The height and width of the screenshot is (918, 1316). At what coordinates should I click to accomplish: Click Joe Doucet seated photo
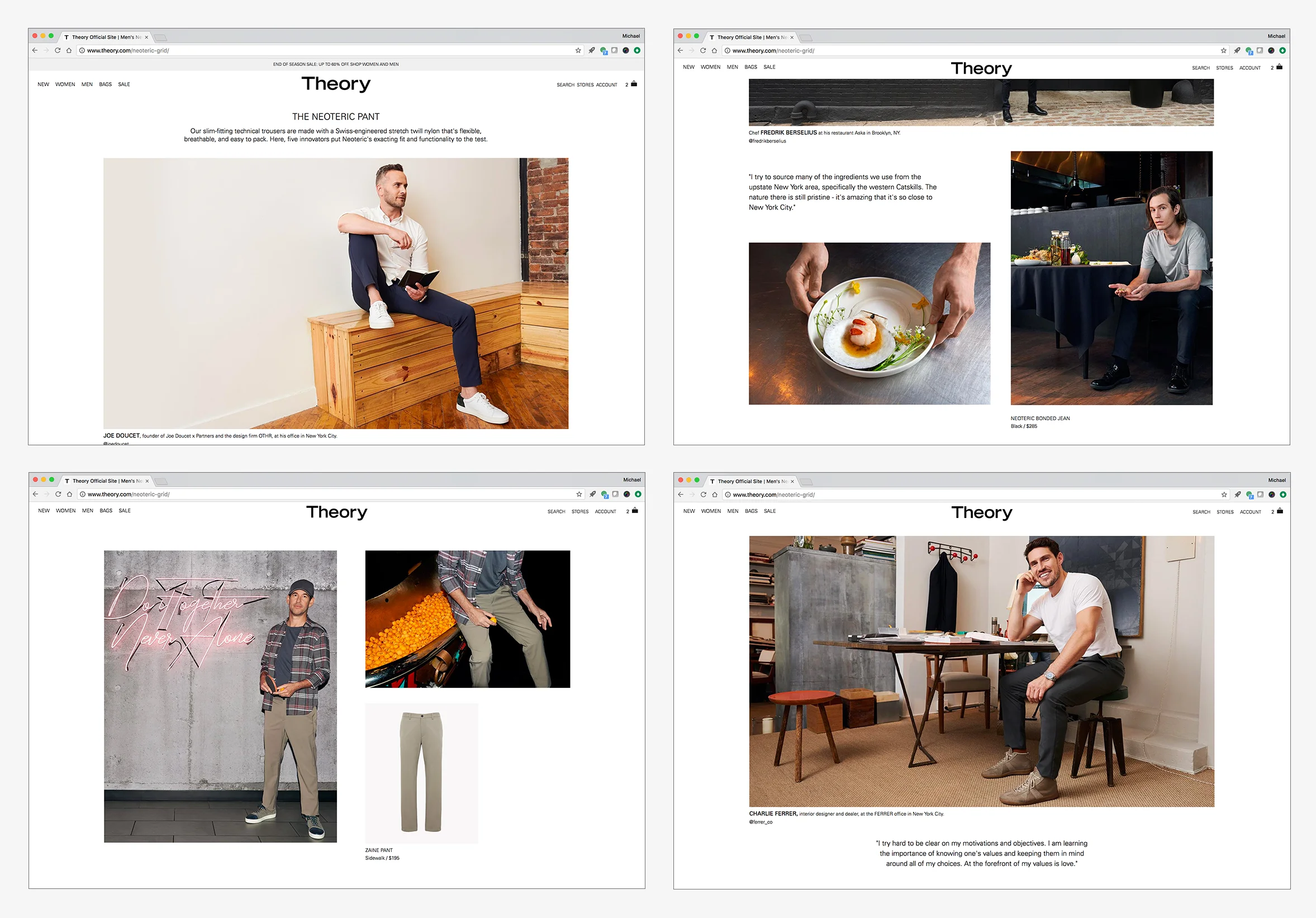pos(336,293)
